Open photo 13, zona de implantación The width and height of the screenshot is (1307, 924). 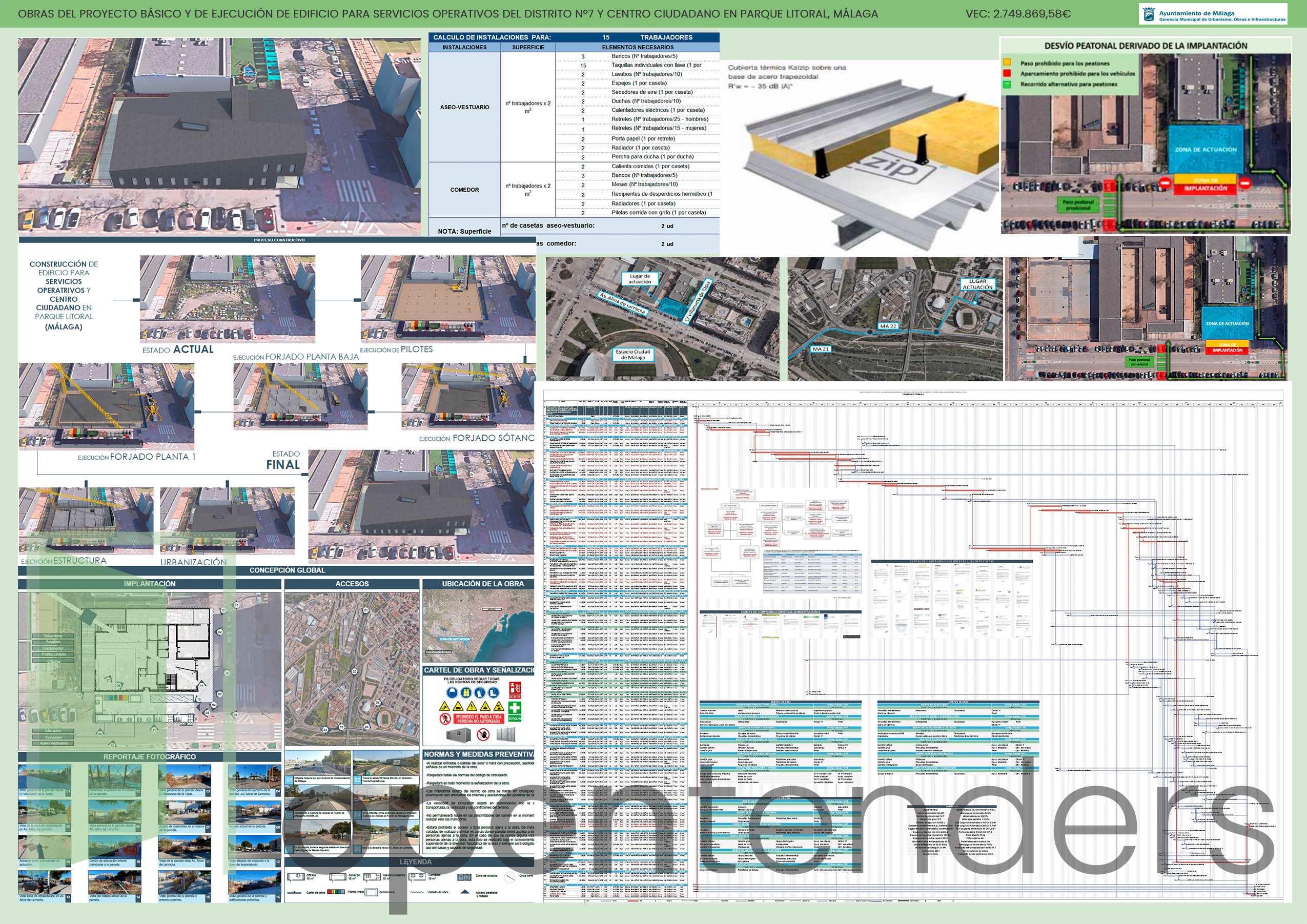click(45, 882)
